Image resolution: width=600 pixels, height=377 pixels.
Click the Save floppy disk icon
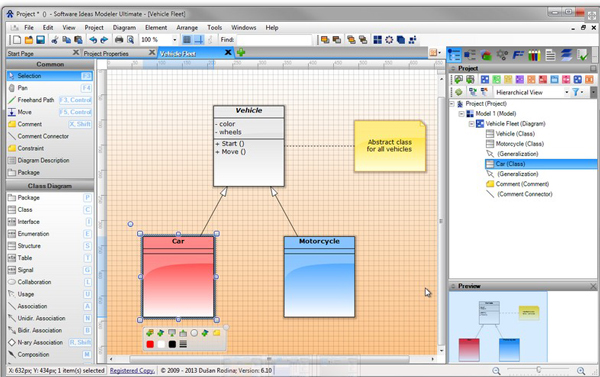pos(40,39)
